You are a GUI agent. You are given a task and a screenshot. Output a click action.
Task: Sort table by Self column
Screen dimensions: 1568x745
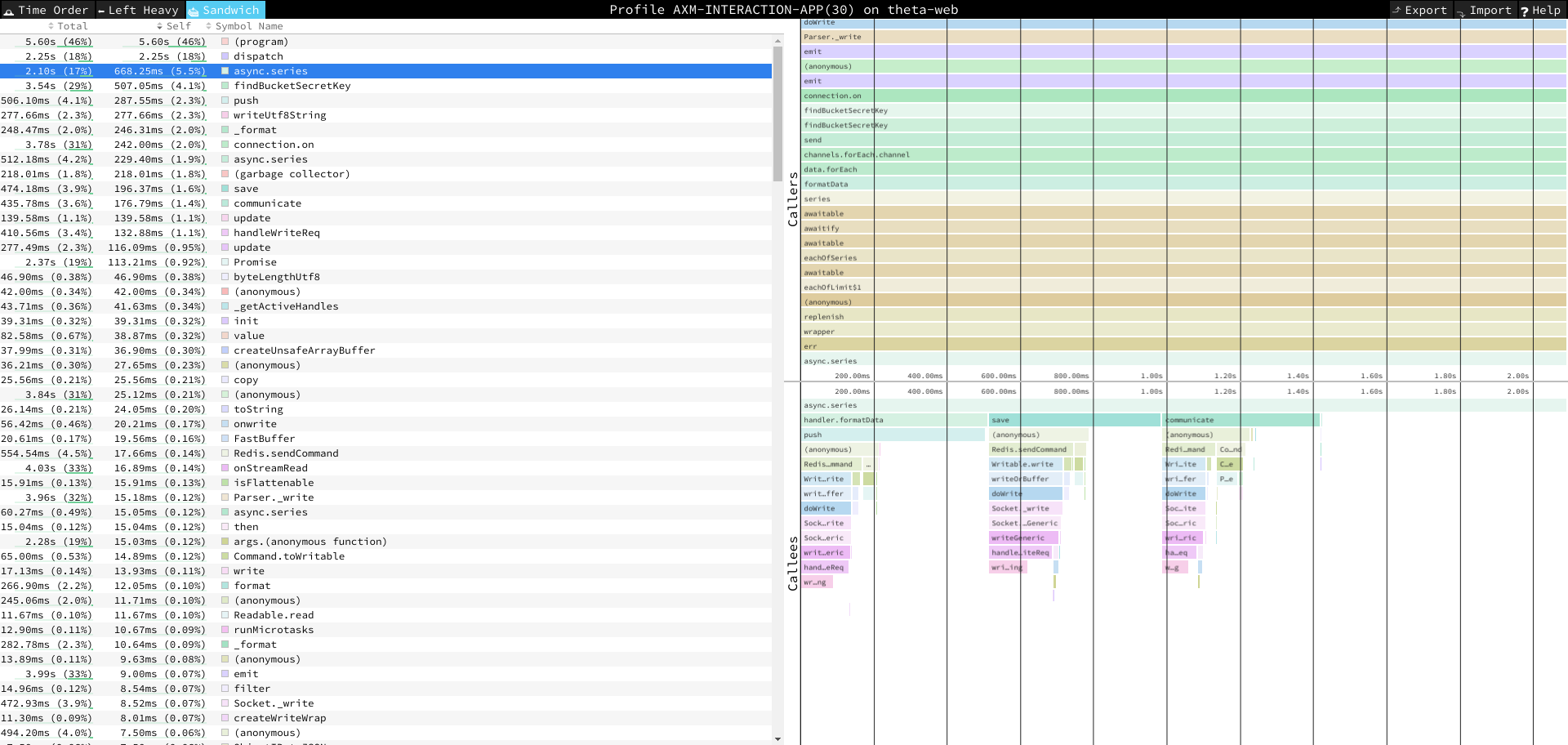(x=173, y=26)
